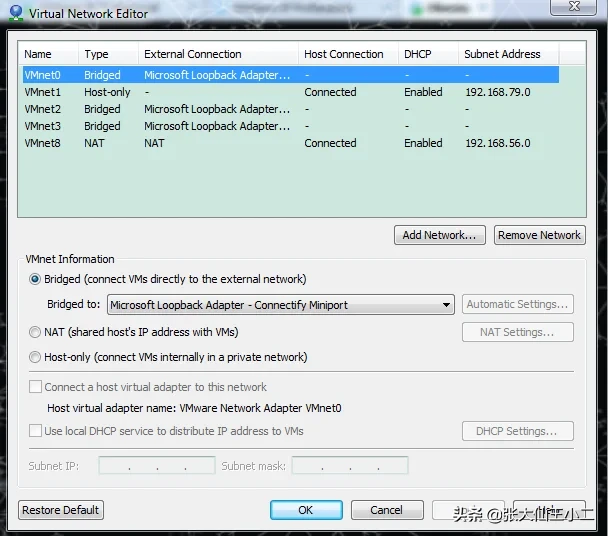Confirm changes with the OK button
The width and height of the screenshot is (608, 536).
tap(306, 510)
